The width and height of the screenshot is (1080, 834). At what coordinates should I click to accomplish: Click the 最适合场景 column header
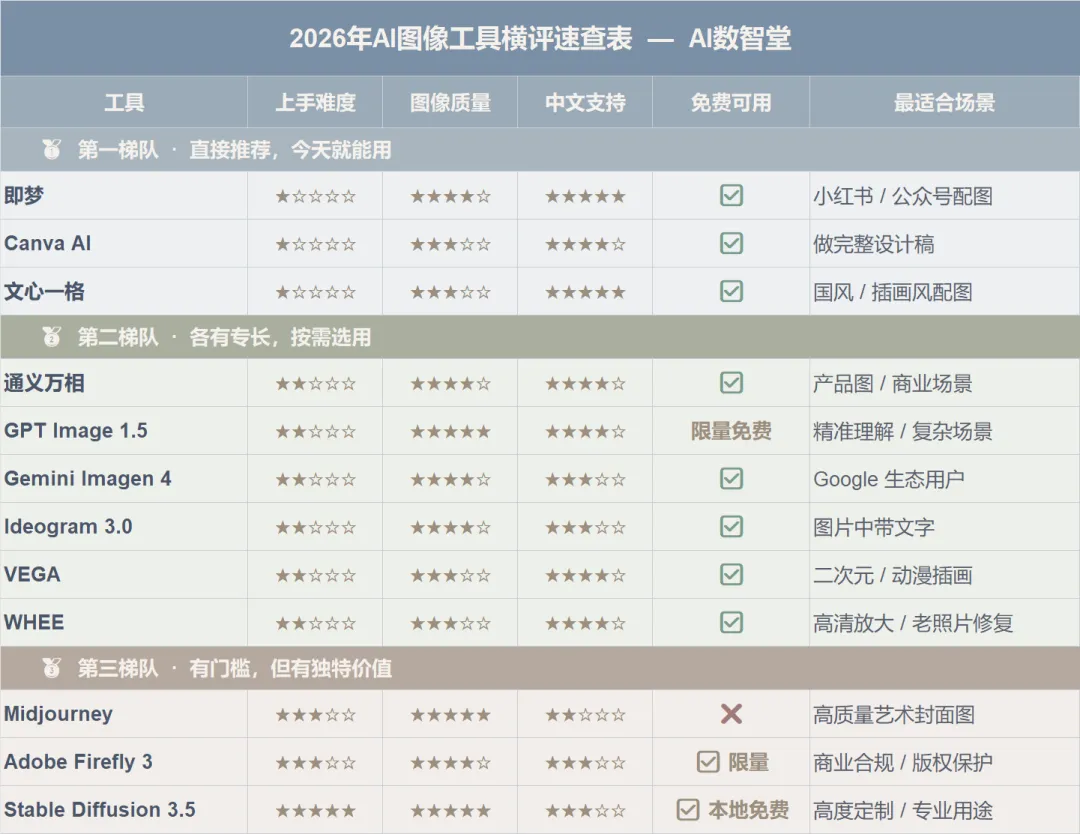coord(944,103)
